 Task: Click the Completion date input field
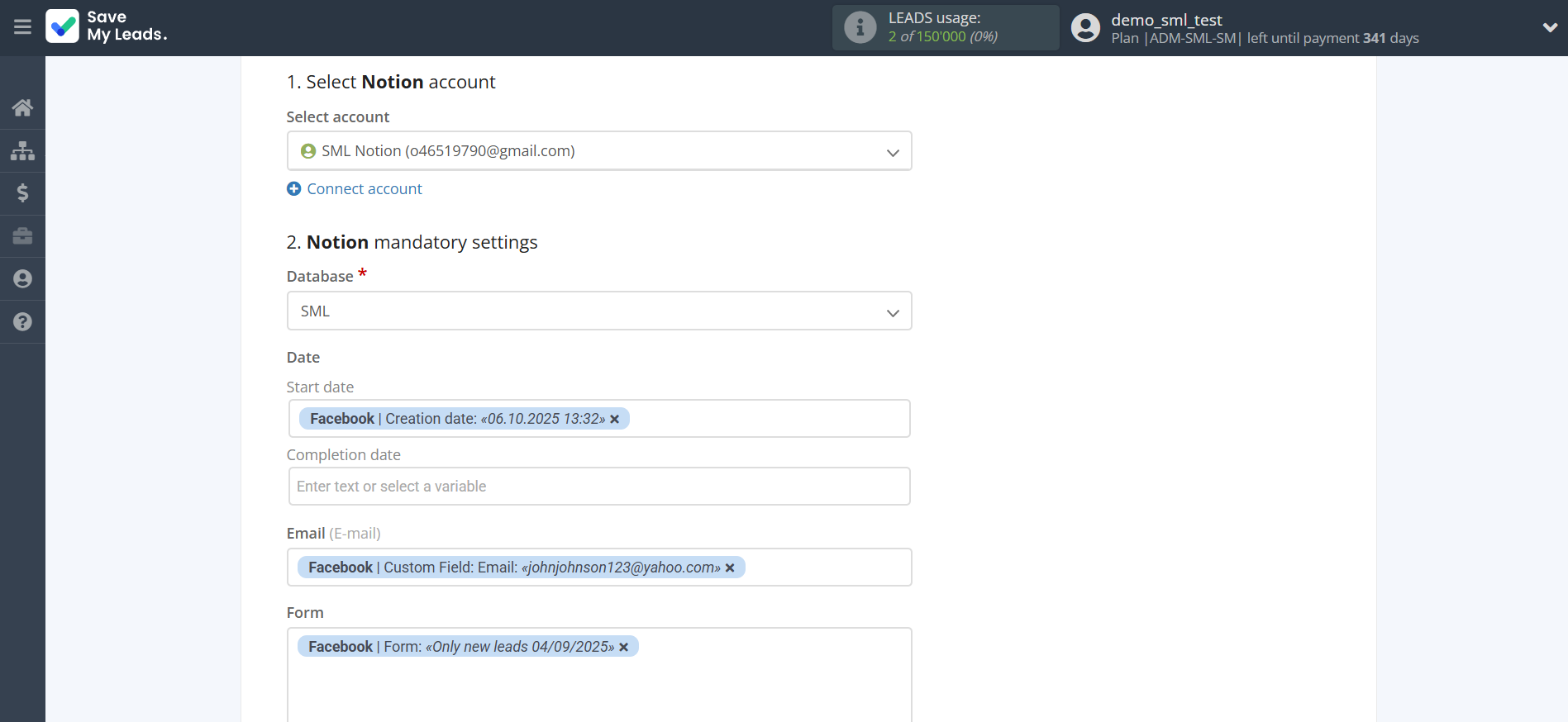tap(598, 487)
